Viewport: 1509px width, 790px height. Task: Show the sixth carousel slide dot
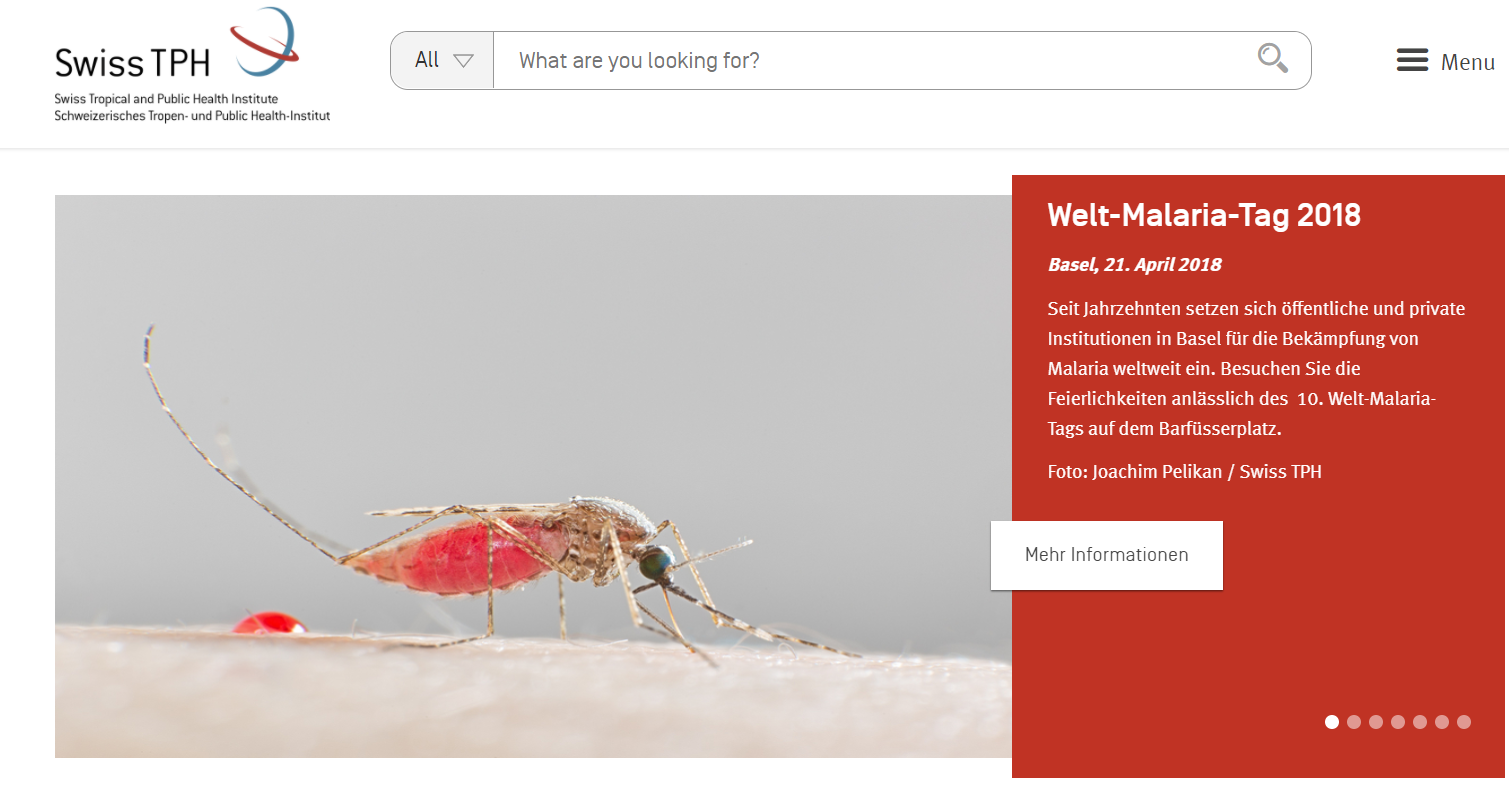point(1442,722)
